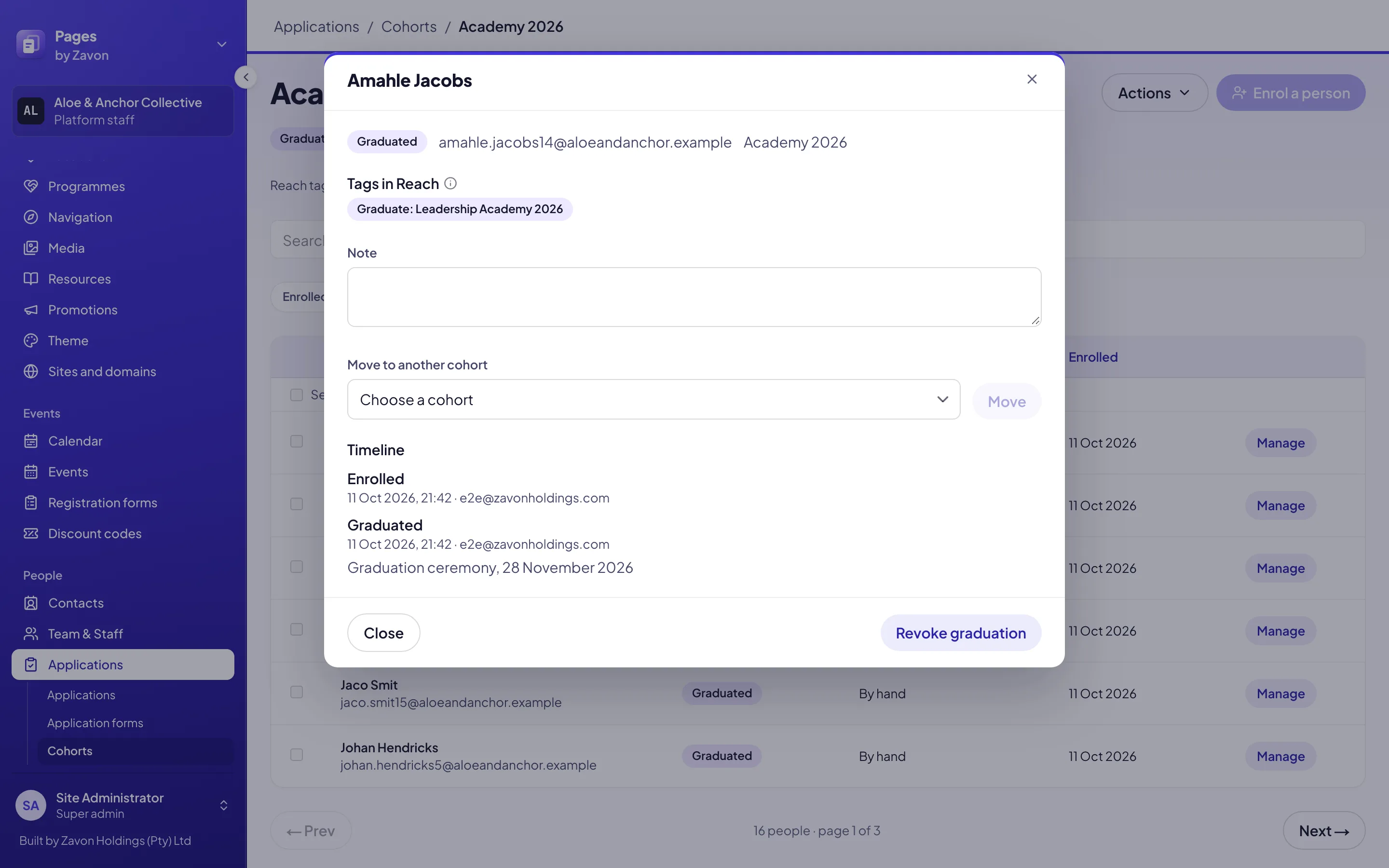Open the Applications sub-item in sidebar

pyautogui.click(x=81, y=695)
